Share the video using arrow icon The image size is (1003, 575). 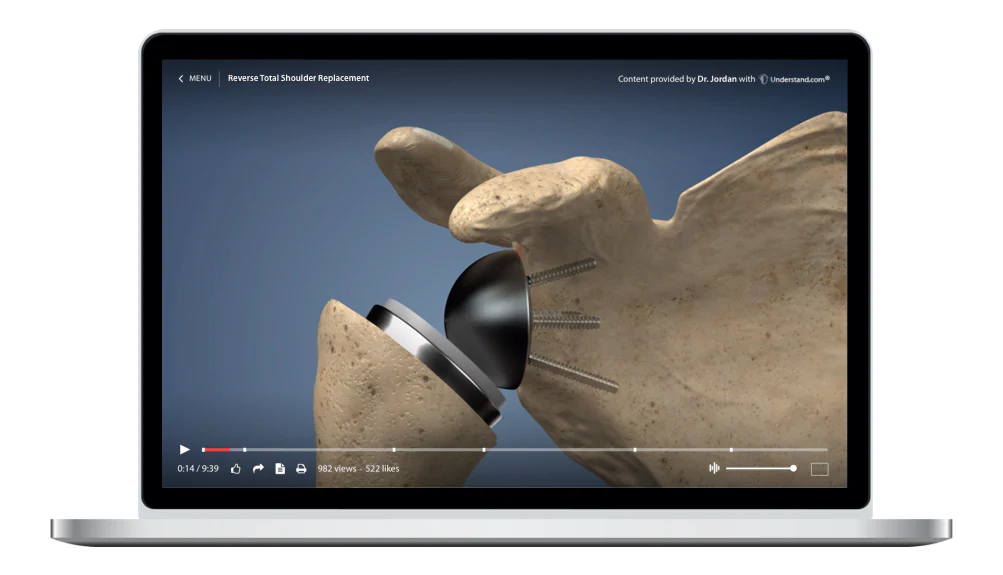point(258,469)
